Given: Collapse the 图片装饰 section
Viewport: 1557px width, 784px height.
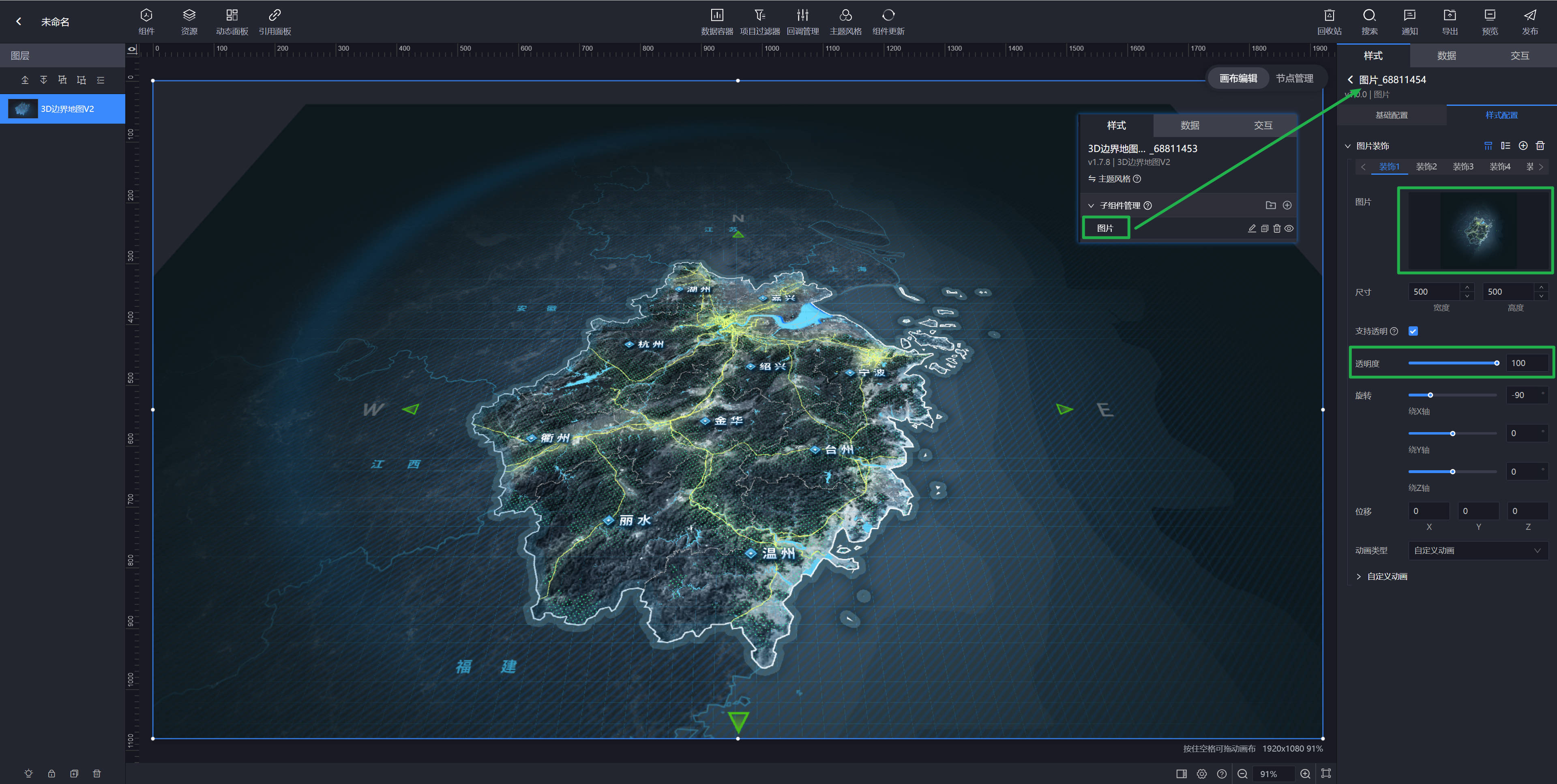Looking at the screenshot, I should [x=1347, y=146].
